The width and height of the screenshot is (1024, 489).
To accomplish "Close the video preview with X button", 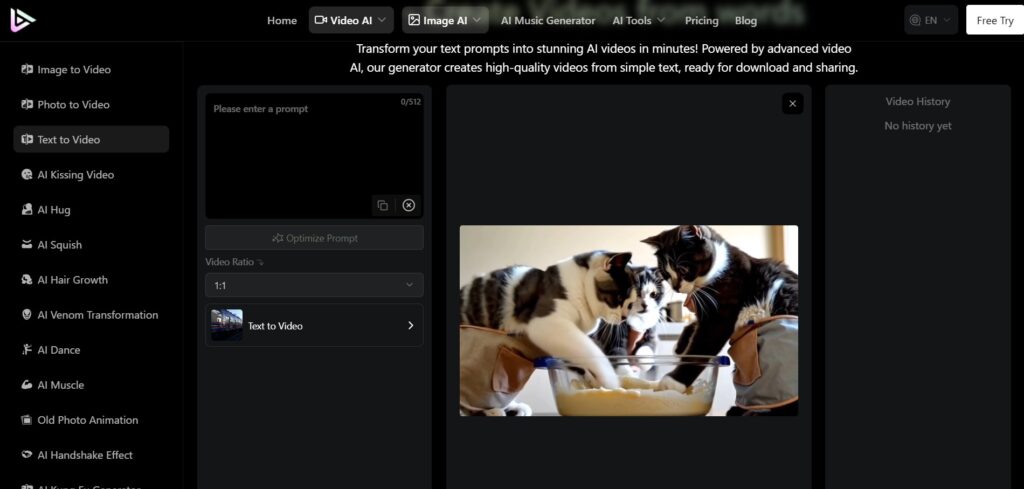I will pos(793,103).
